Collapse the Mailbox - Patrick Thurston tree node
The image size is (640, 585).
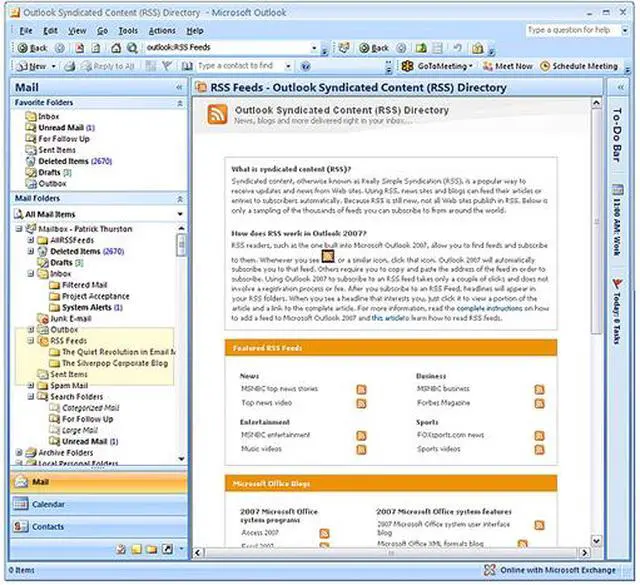[19, 229]
